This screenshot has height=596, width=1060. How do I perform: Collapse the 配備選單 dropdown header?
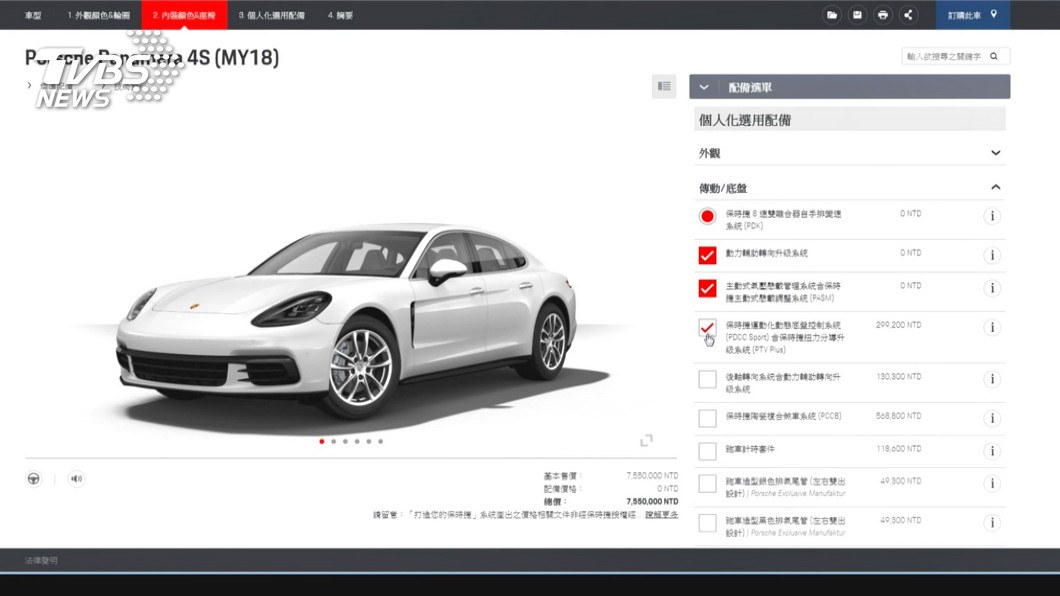pos(850,87)
